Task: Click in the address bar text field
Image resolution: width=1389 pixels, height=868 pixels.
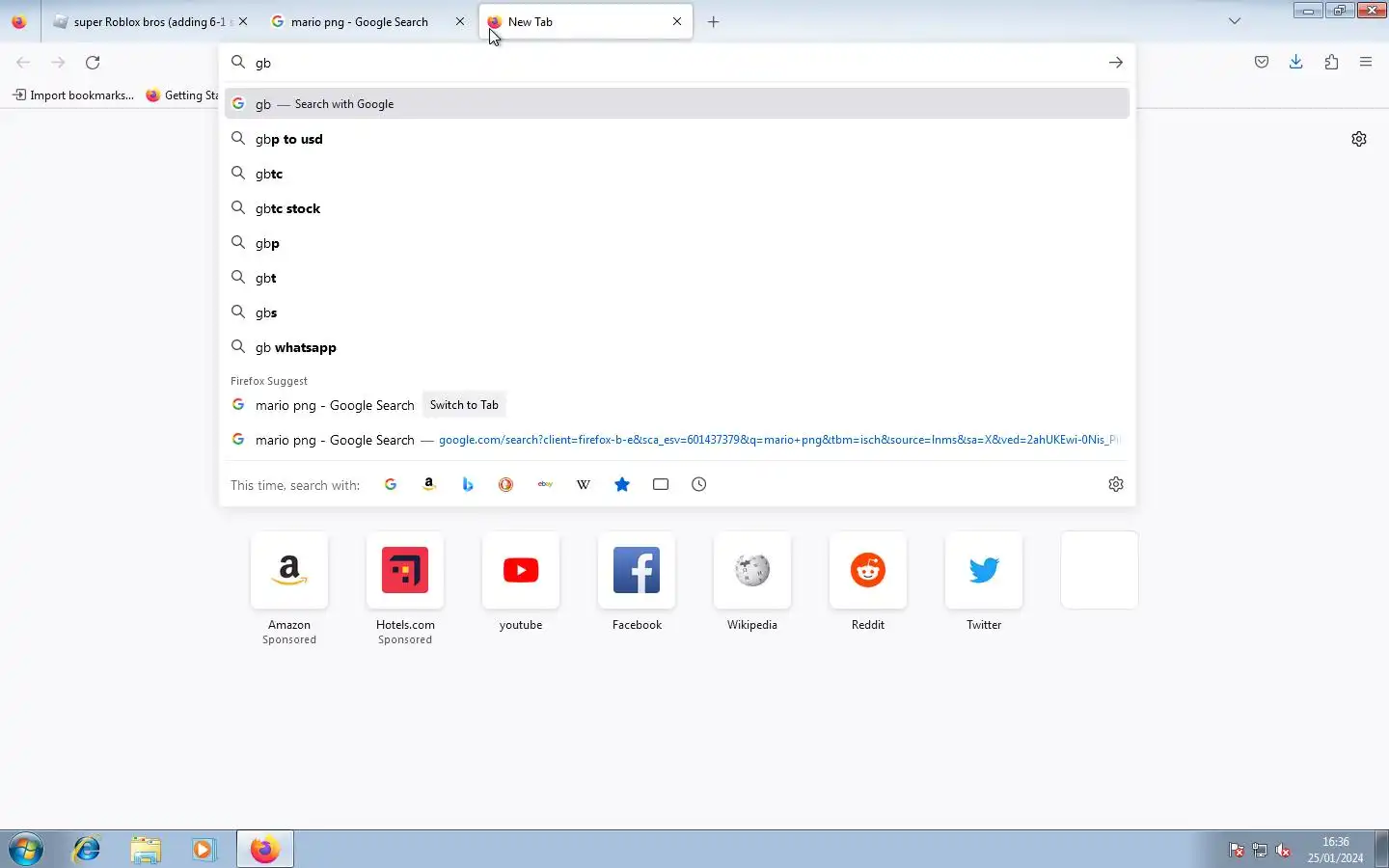Action: [675, 63]
